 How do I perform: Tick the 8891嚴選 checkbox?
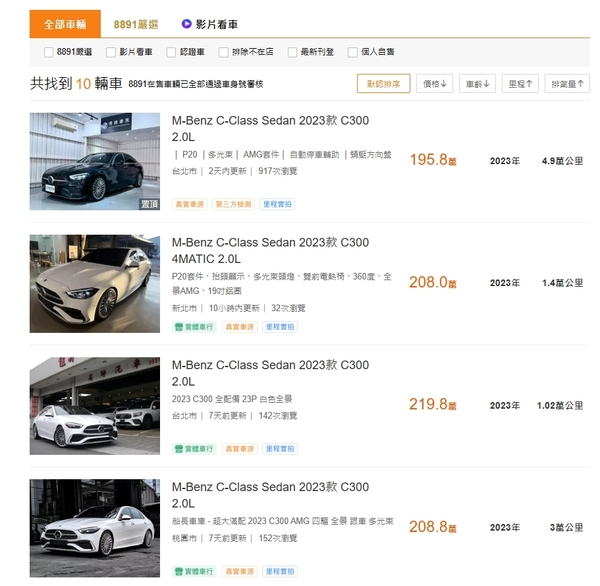[x=49, y=52]
